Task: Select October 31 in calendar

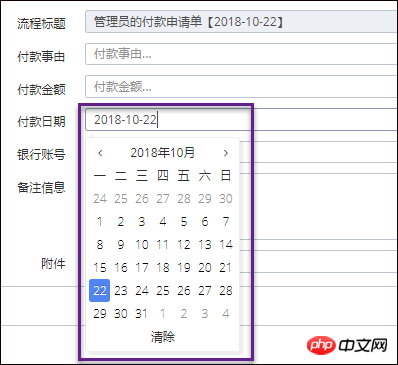Action: tap(142, 314)
